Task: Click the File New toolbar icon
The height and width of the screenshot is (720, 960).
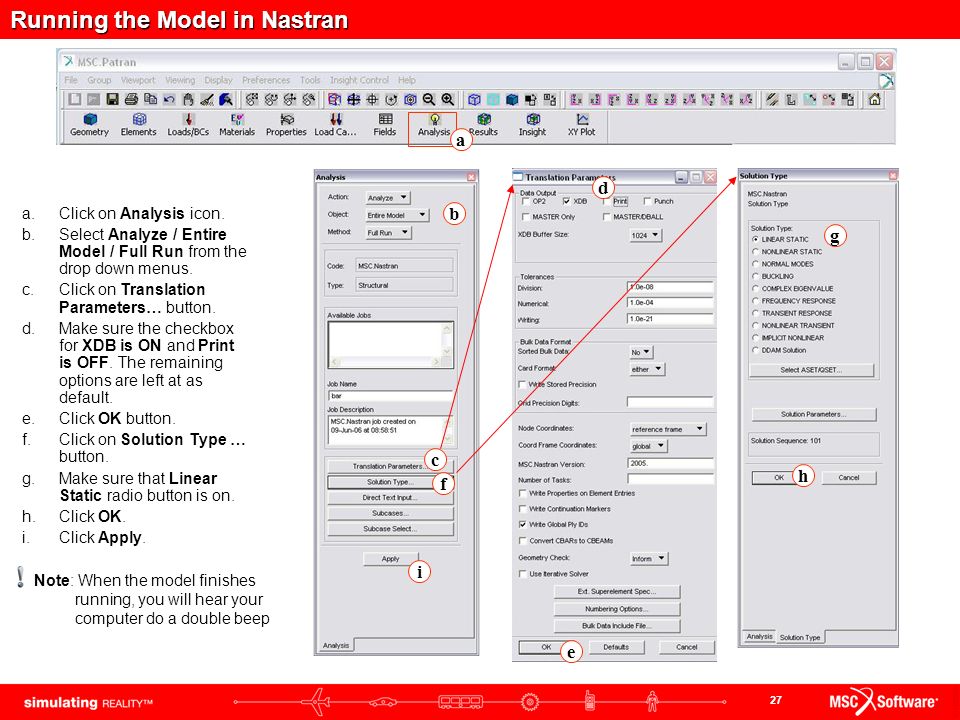Action: pyautogui.click(x=75, y=99)
